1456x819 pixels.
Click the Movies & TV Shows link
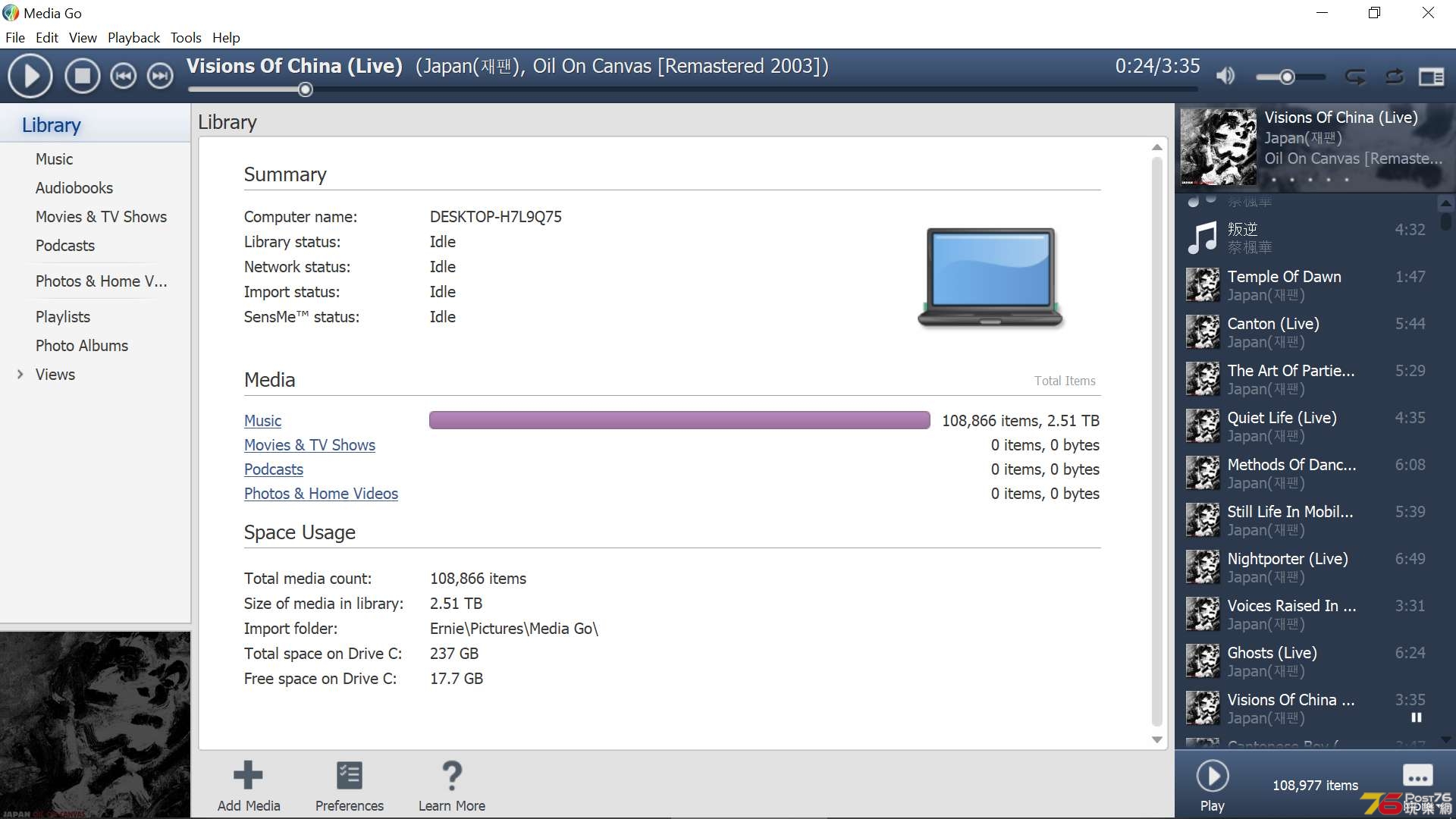(309, 445)
